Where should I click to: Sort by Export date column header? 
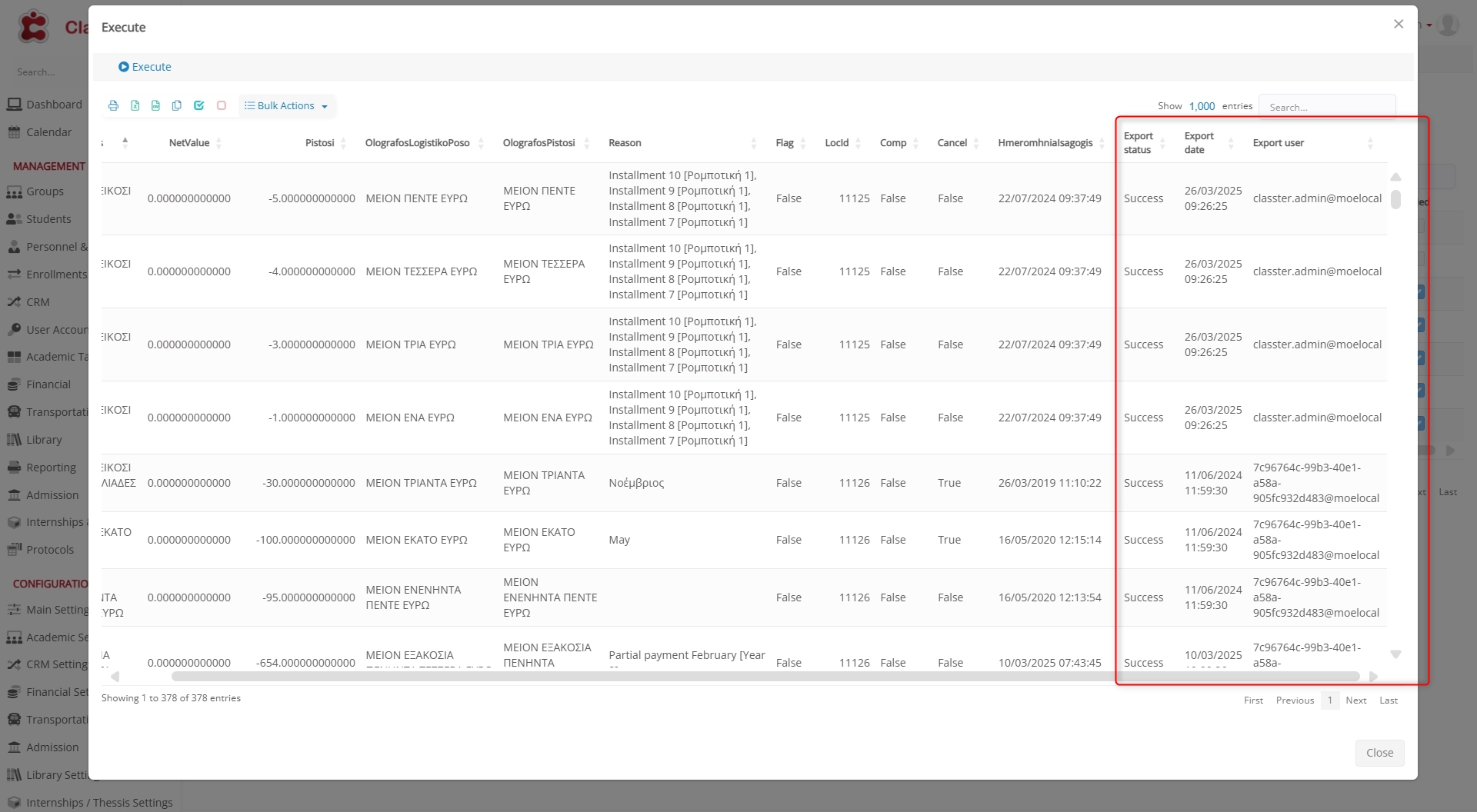tap(1199, 143)
